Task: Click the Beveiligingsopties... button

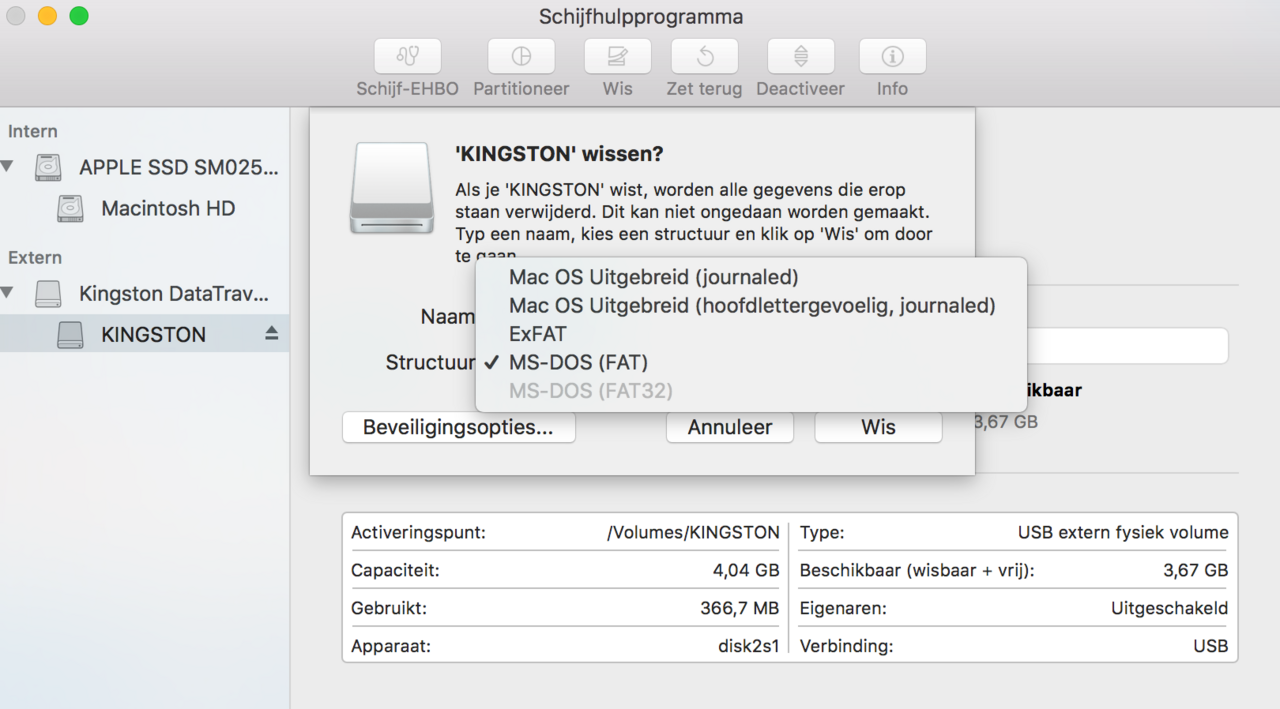Action: pyautogui.click(x=458, y=427)
